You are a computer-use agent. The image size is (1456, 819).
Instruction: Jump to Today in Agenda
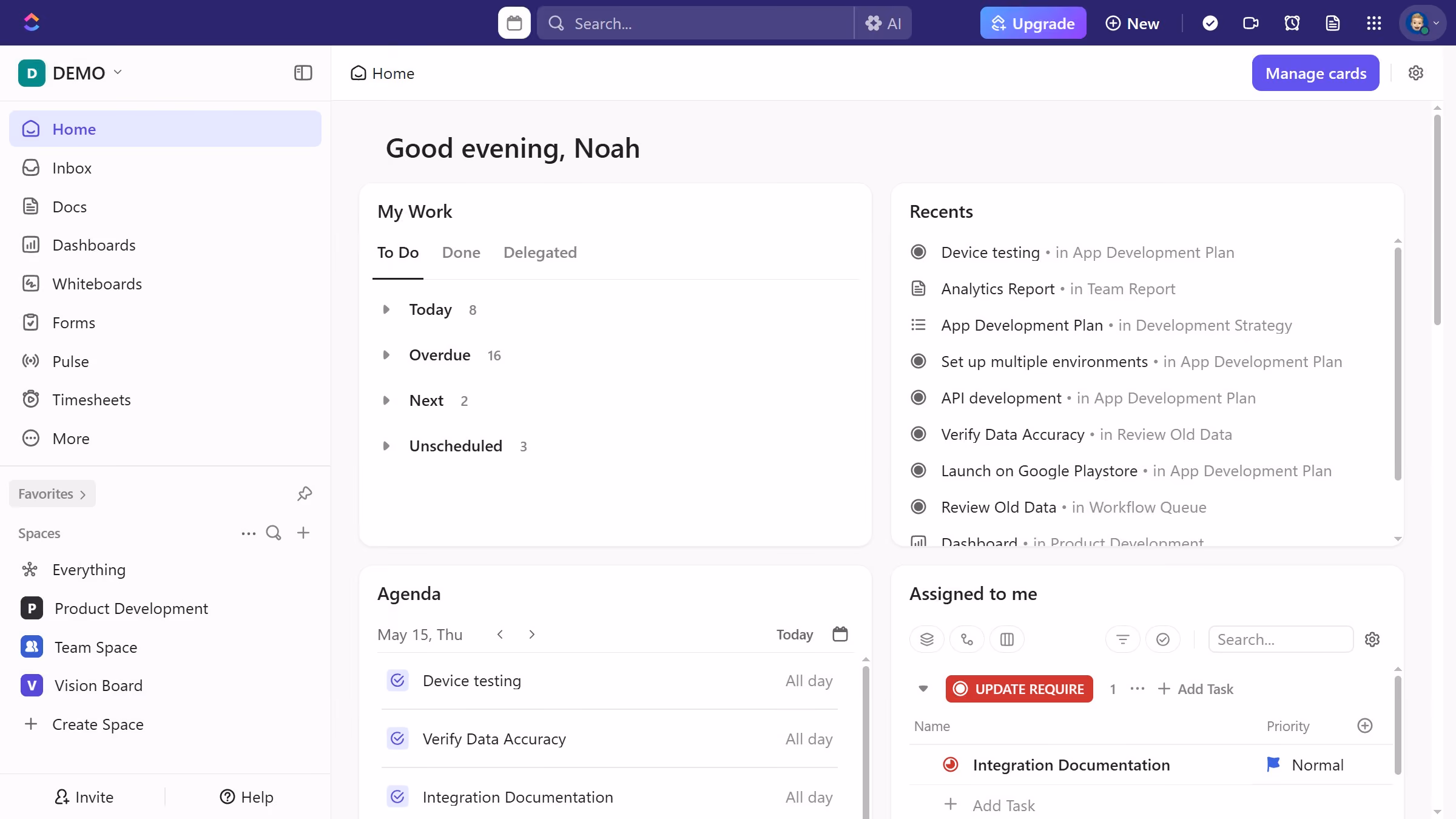[x=795, y=635]
